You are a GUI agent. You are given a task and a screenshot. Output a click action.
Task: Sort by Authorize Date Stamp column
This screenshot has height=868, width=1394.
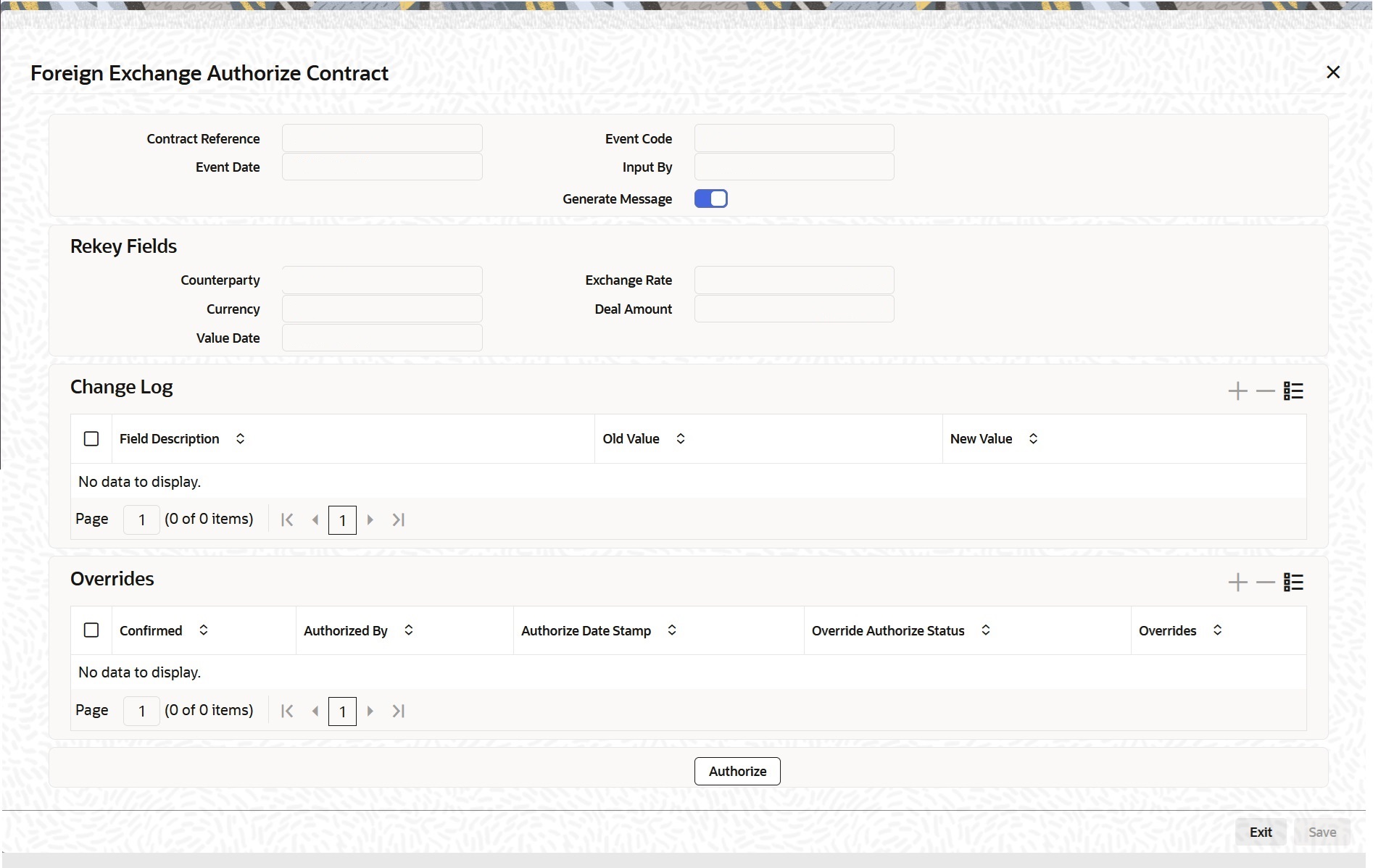click(x=671, y=630)
